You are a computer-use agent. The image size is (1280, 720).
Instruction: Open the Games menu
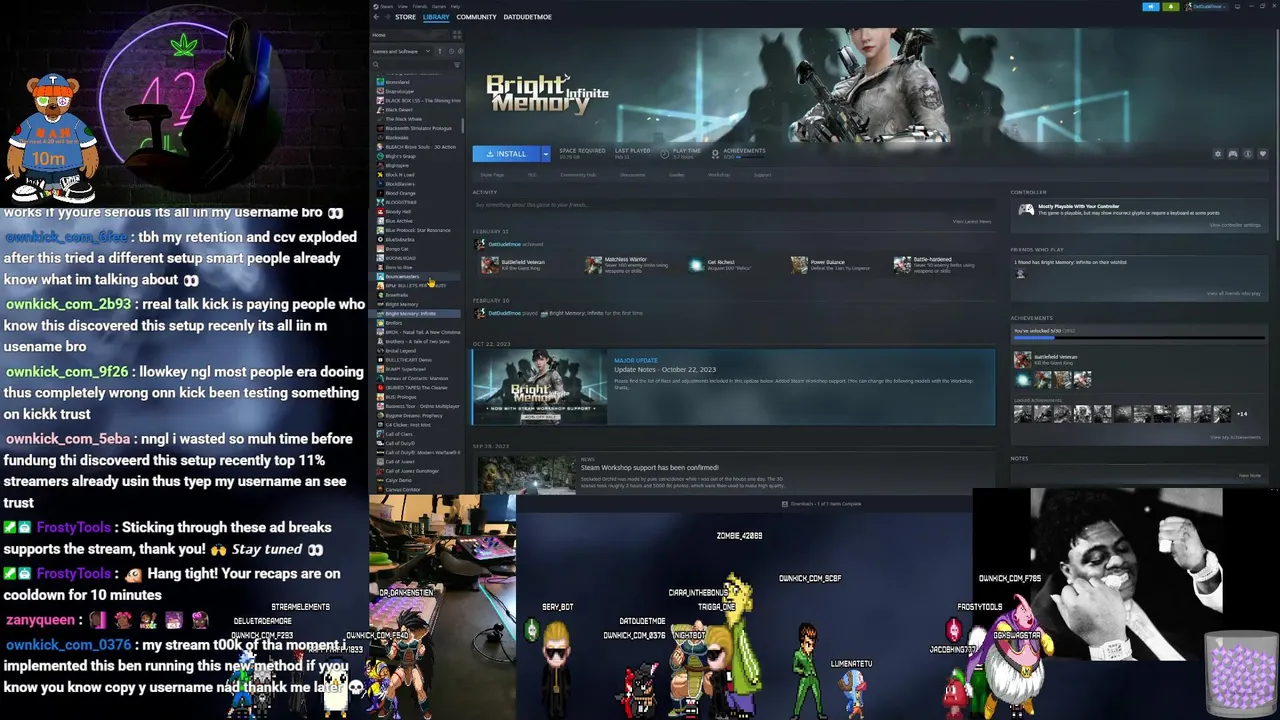pos(439,6)
